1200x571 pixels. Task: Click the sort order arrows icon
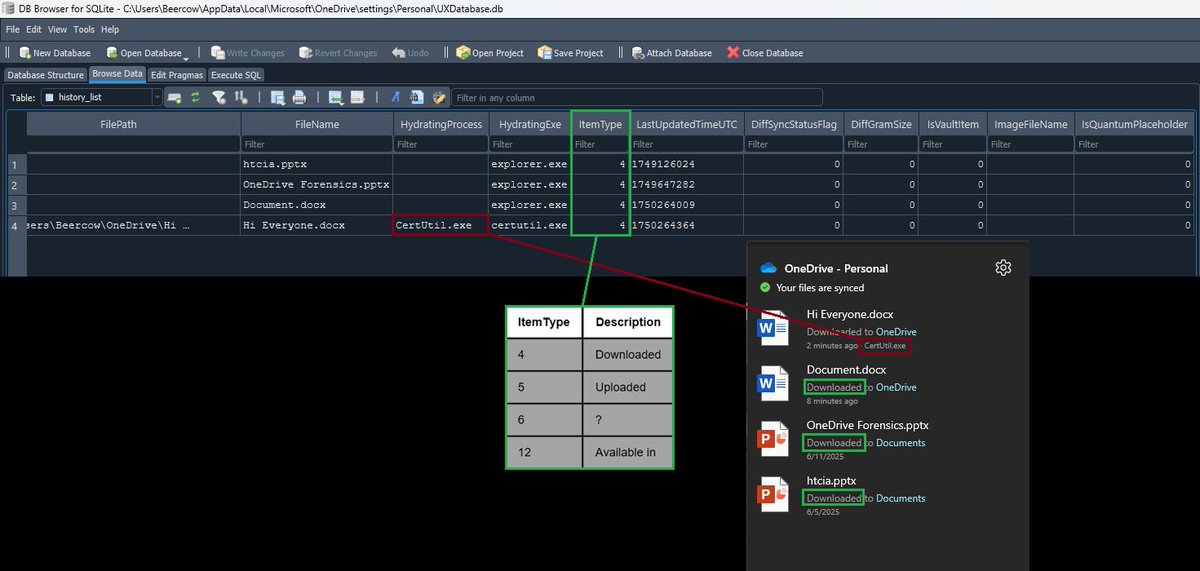click(241, 97)
